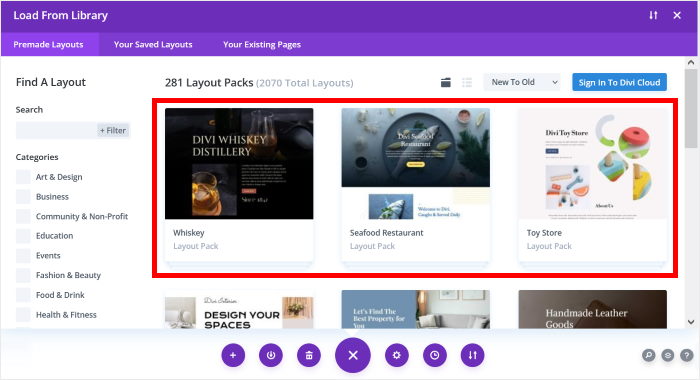
Task: Switch to Your Saved Layouts tab
Action: click(153, 44)
